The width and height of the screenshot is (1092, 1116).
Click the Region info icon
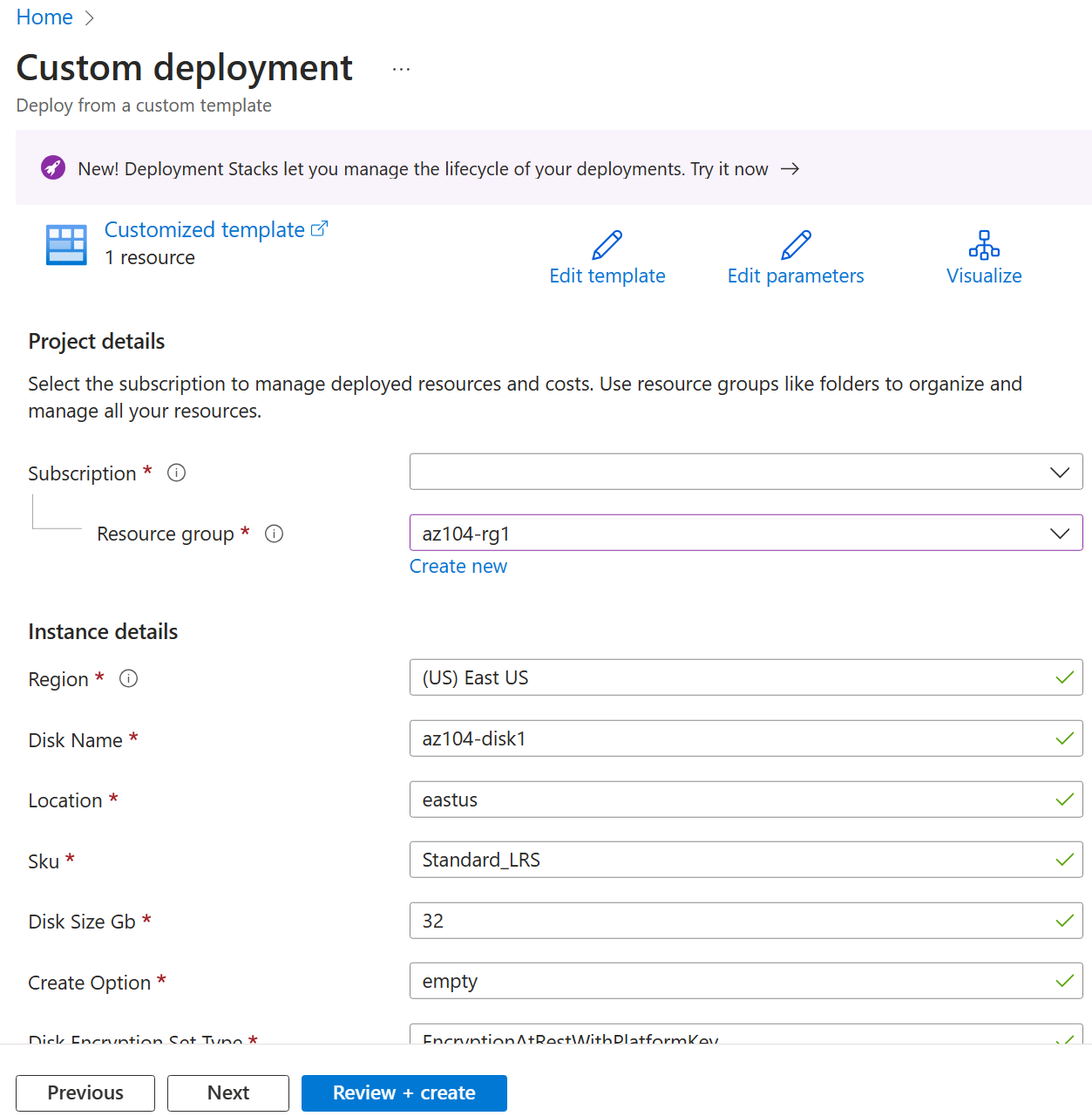point(128,678)
